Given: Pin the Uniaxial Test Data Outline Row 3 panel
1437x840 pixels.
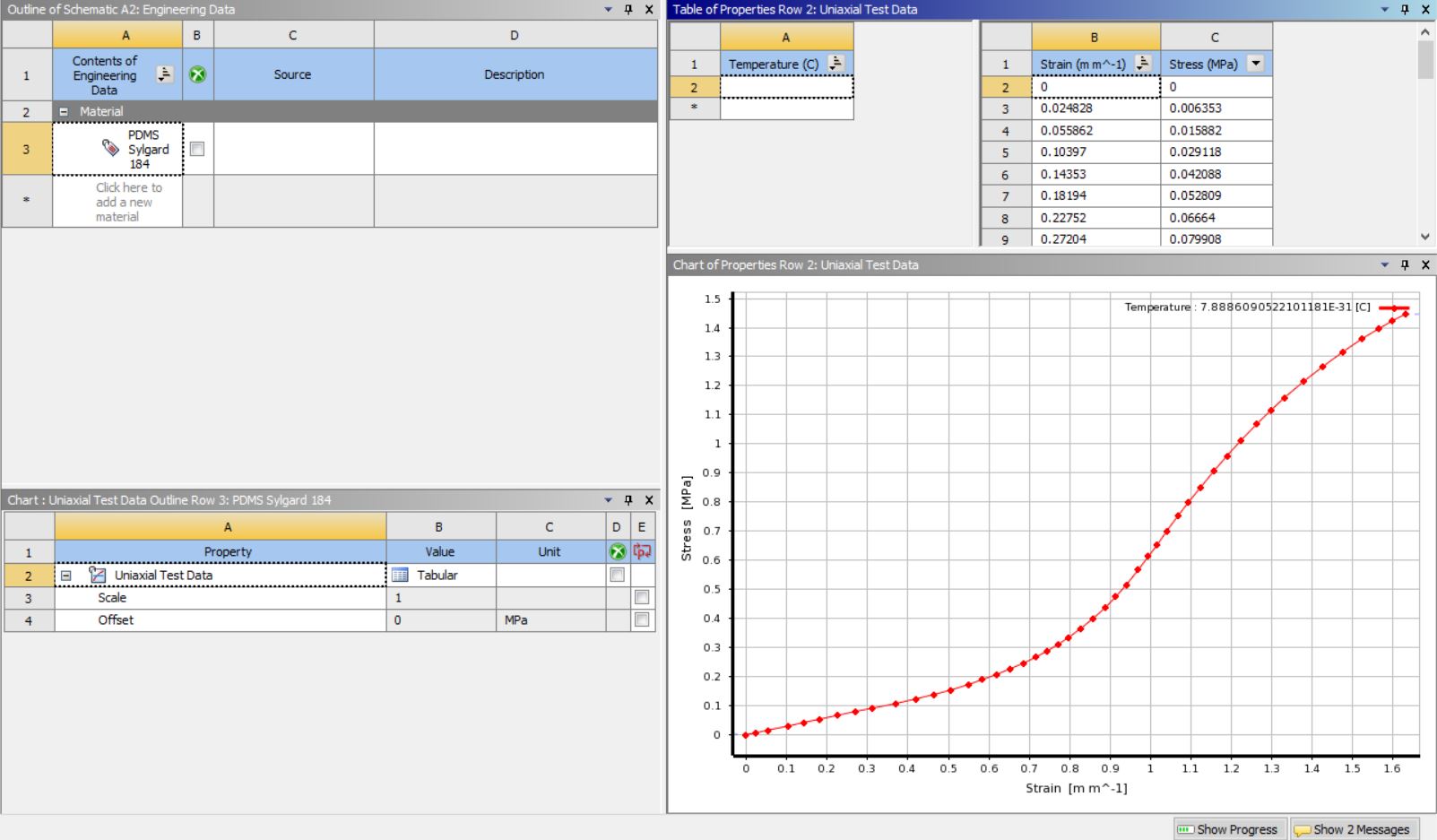Looking at the screenshot, I should point(628,500).
